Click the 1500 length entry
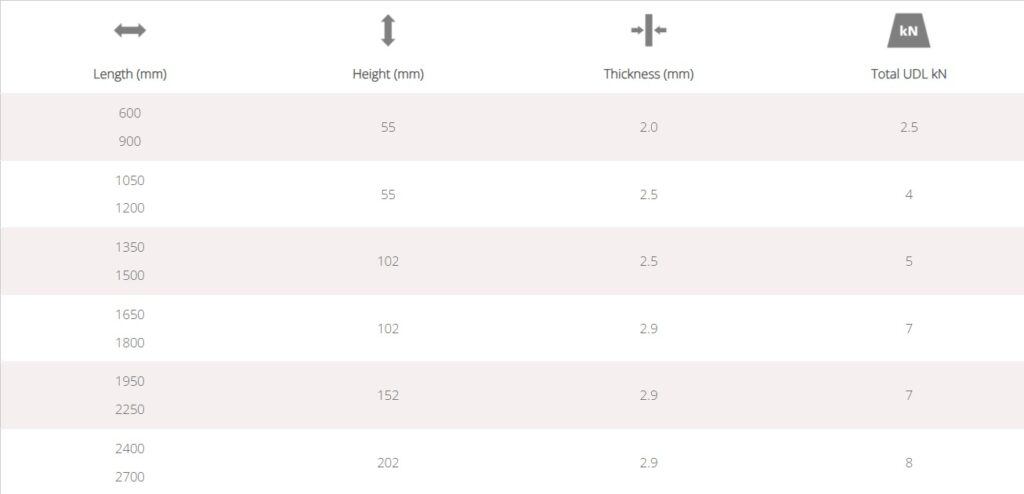The image size is (1024, 494). pos(130,275)
